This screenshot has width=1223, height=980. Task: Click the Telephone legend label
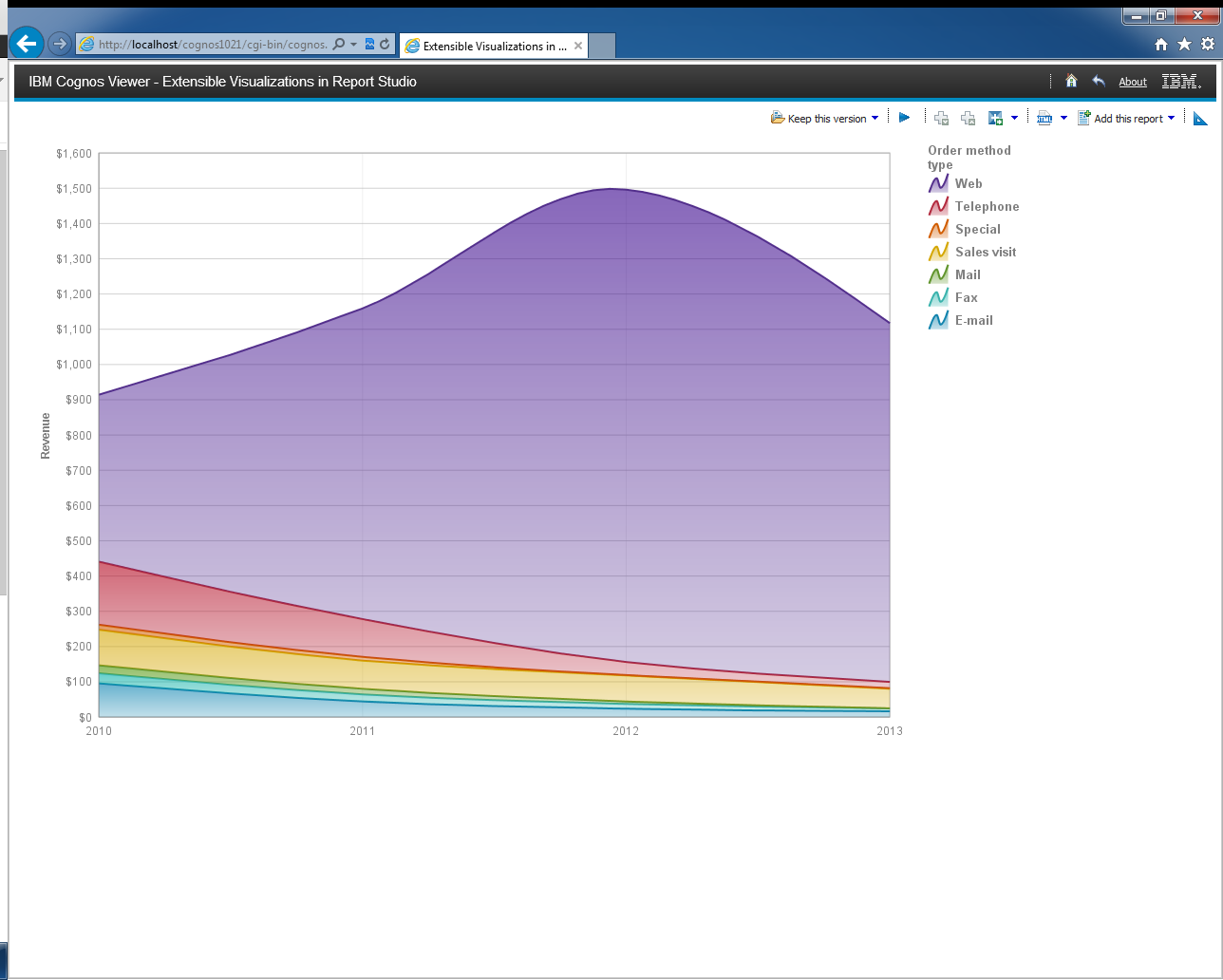click(988, 206)
